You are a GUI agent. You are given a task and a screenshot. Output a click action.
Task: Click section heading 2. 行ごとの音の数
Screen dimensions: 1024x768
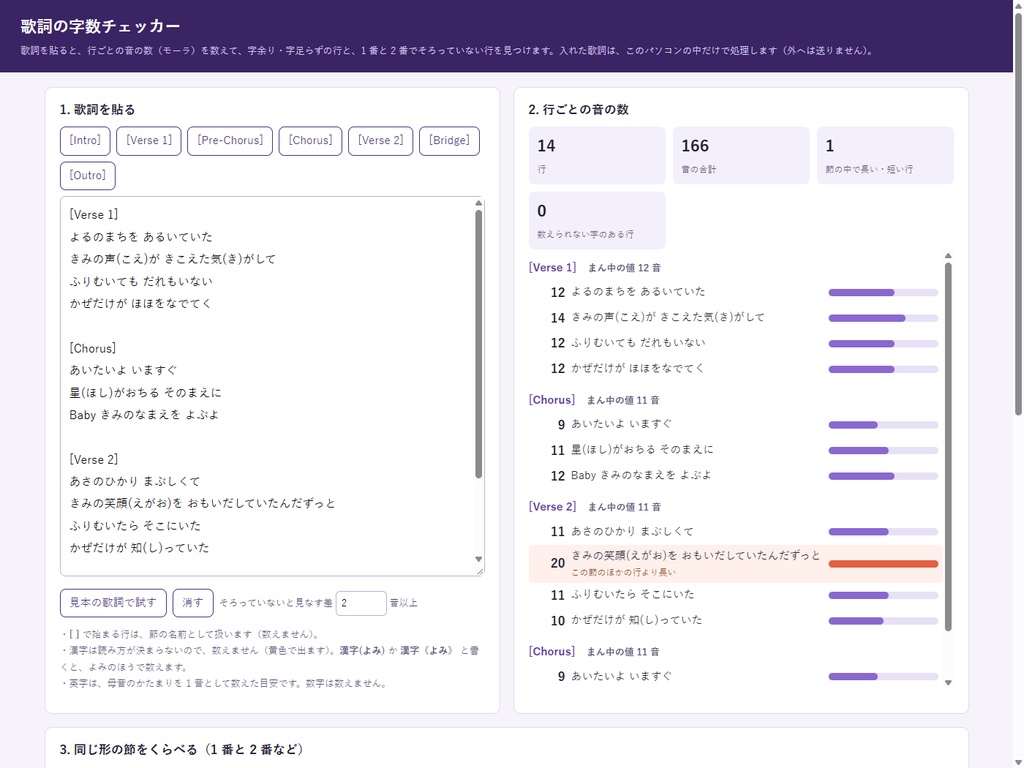point(579,110)
